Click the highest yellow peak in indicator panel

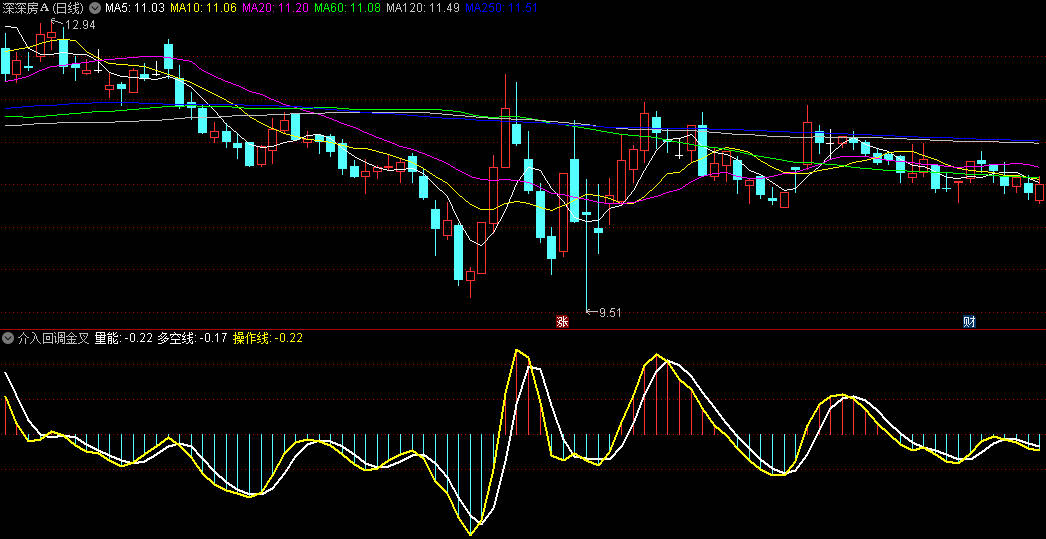[x=518, y=351]
